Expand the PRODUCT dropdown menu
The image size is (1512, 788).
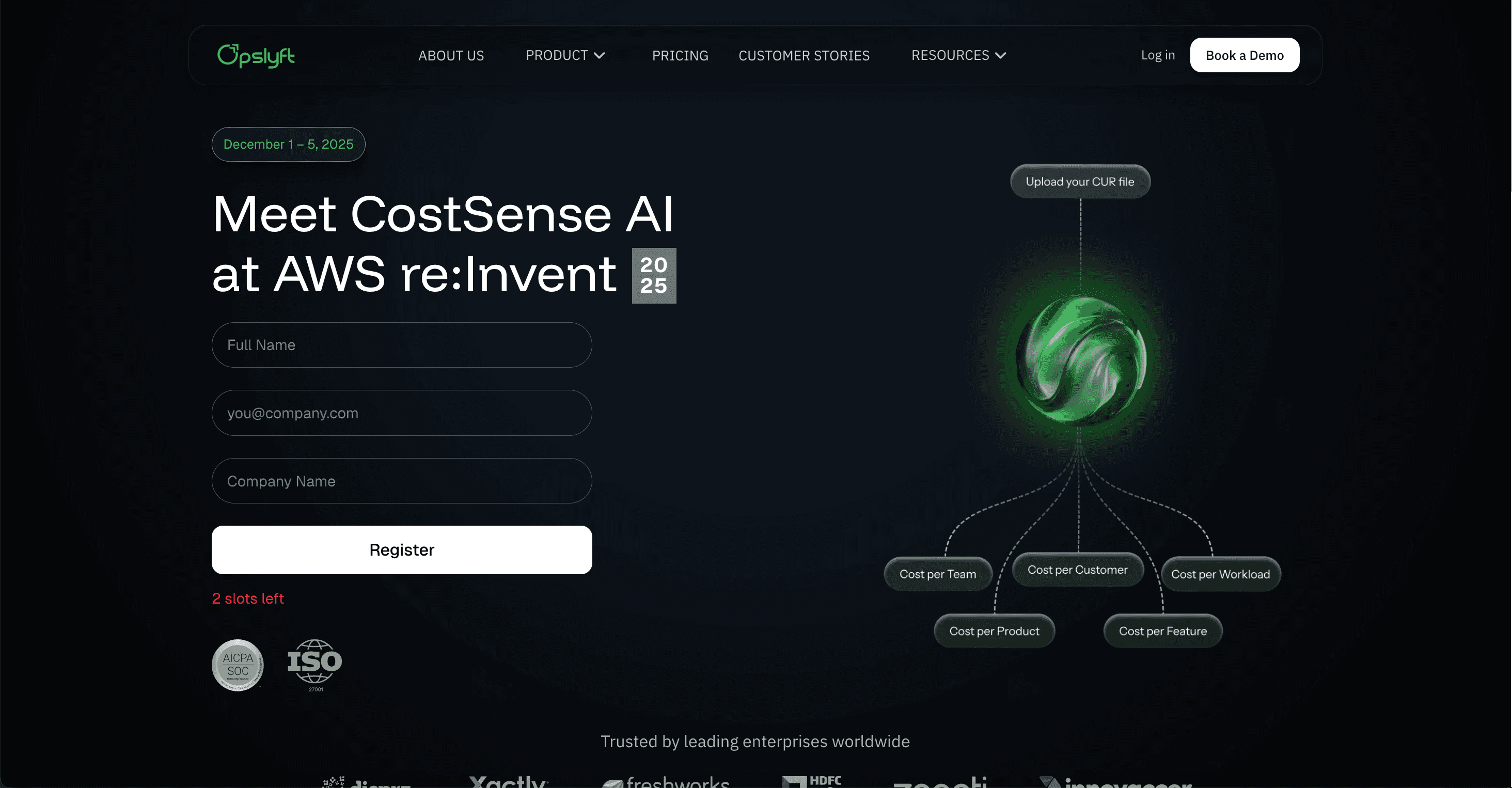565,55
